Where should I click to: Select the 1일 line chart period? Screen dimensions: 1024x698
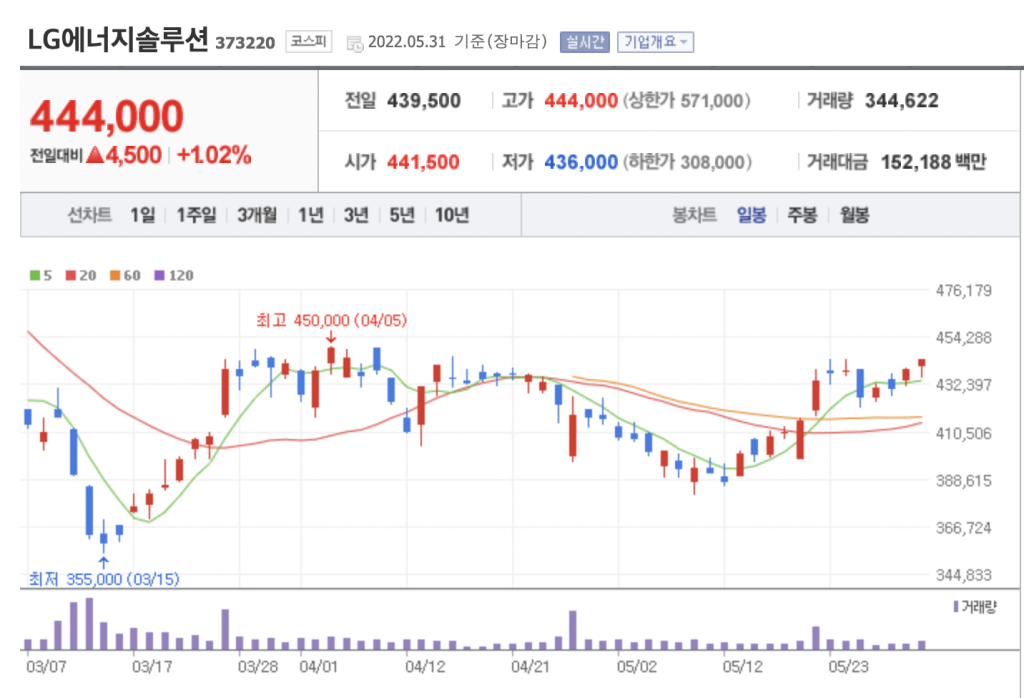point(142,215)
